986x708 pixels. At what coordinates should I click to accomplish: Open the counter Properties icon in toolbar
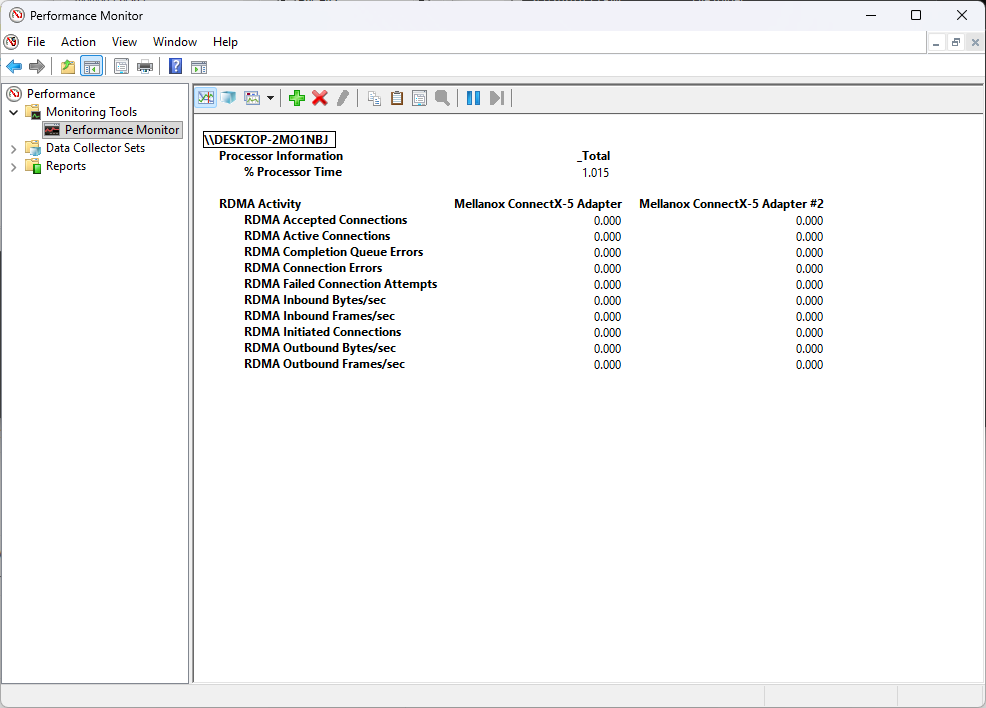click(419, 98)
